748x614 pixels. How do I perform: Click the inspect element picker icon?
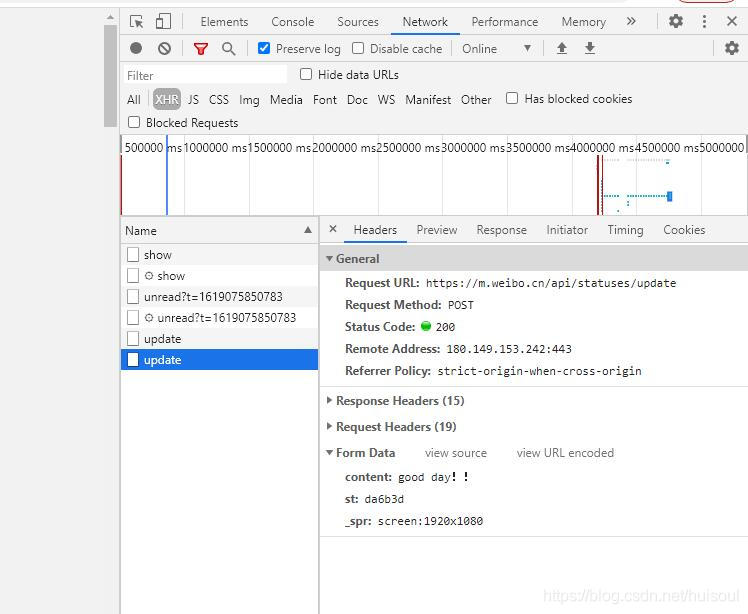(137, 21)
